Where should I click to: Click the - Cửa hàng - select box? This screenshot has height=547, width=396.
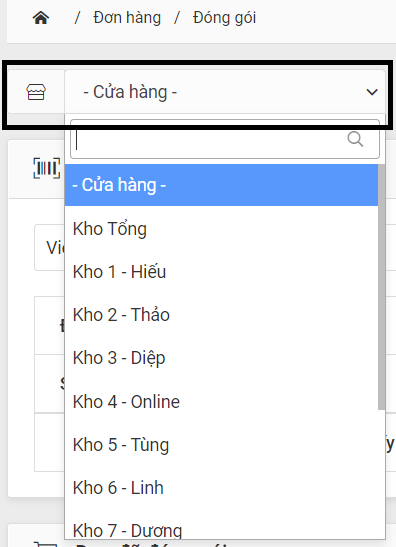click(x=225, y=92)
